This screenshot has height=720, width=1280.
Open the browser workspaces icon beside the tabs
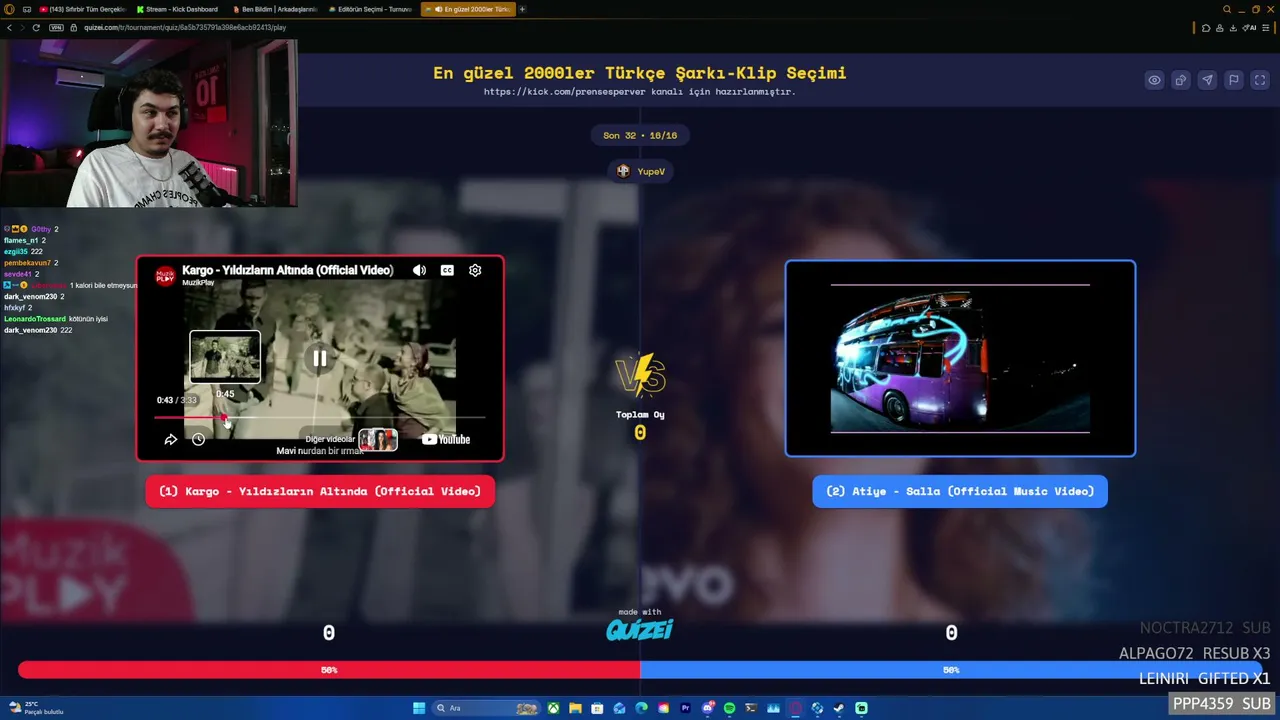pyautogui.click(x=27, y=9)
